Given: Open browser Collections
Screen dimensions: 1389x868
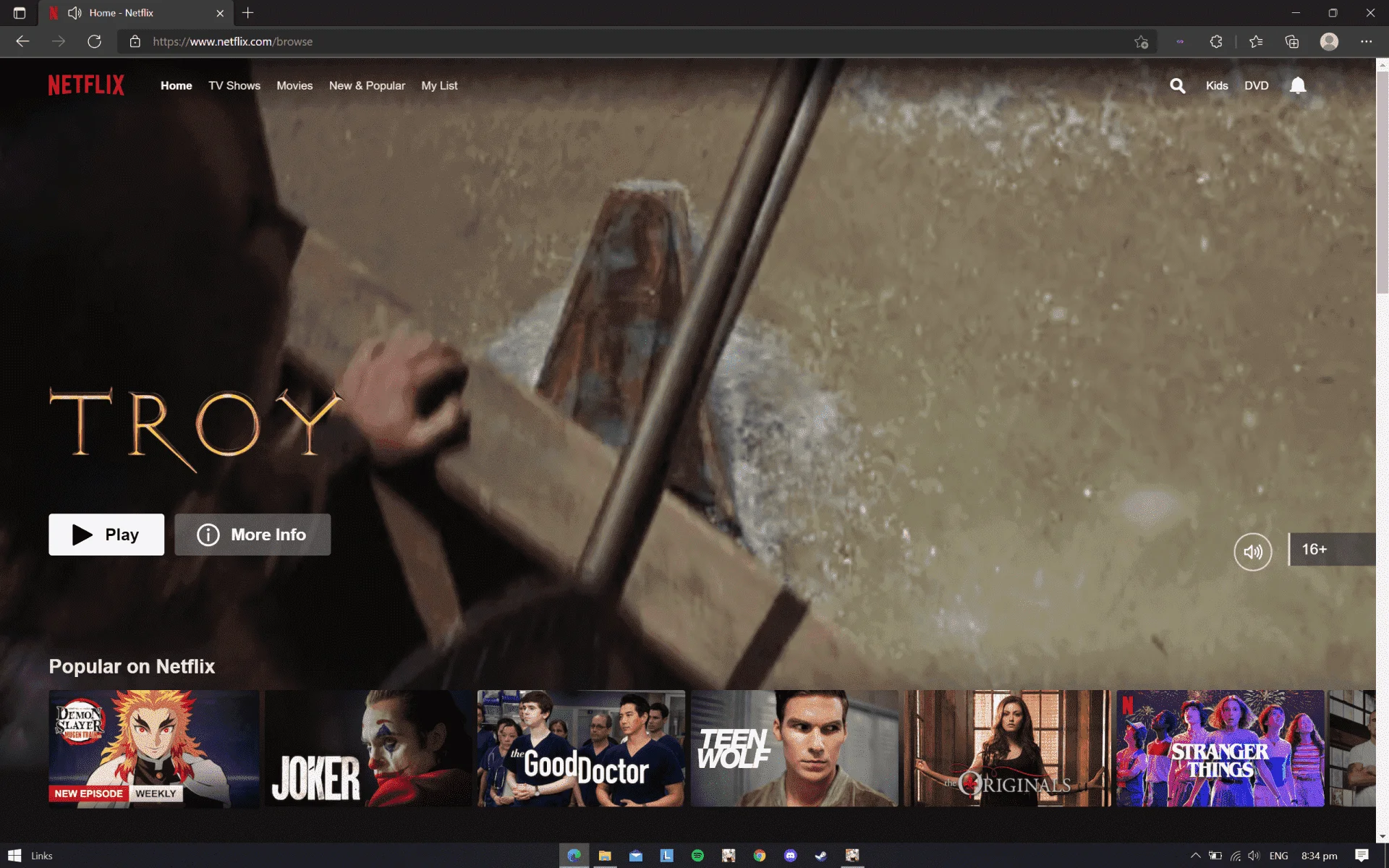Looking at the screenshot, I should 1292,41.
